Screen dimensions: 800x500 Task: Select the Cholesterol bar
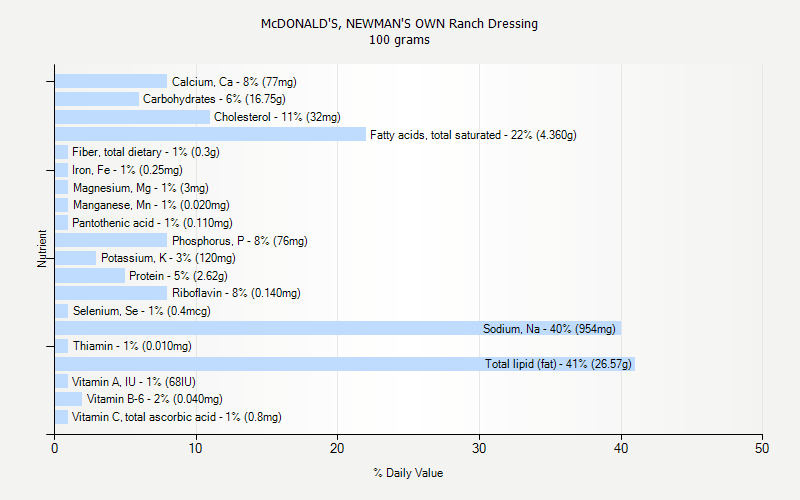(133, 117)
